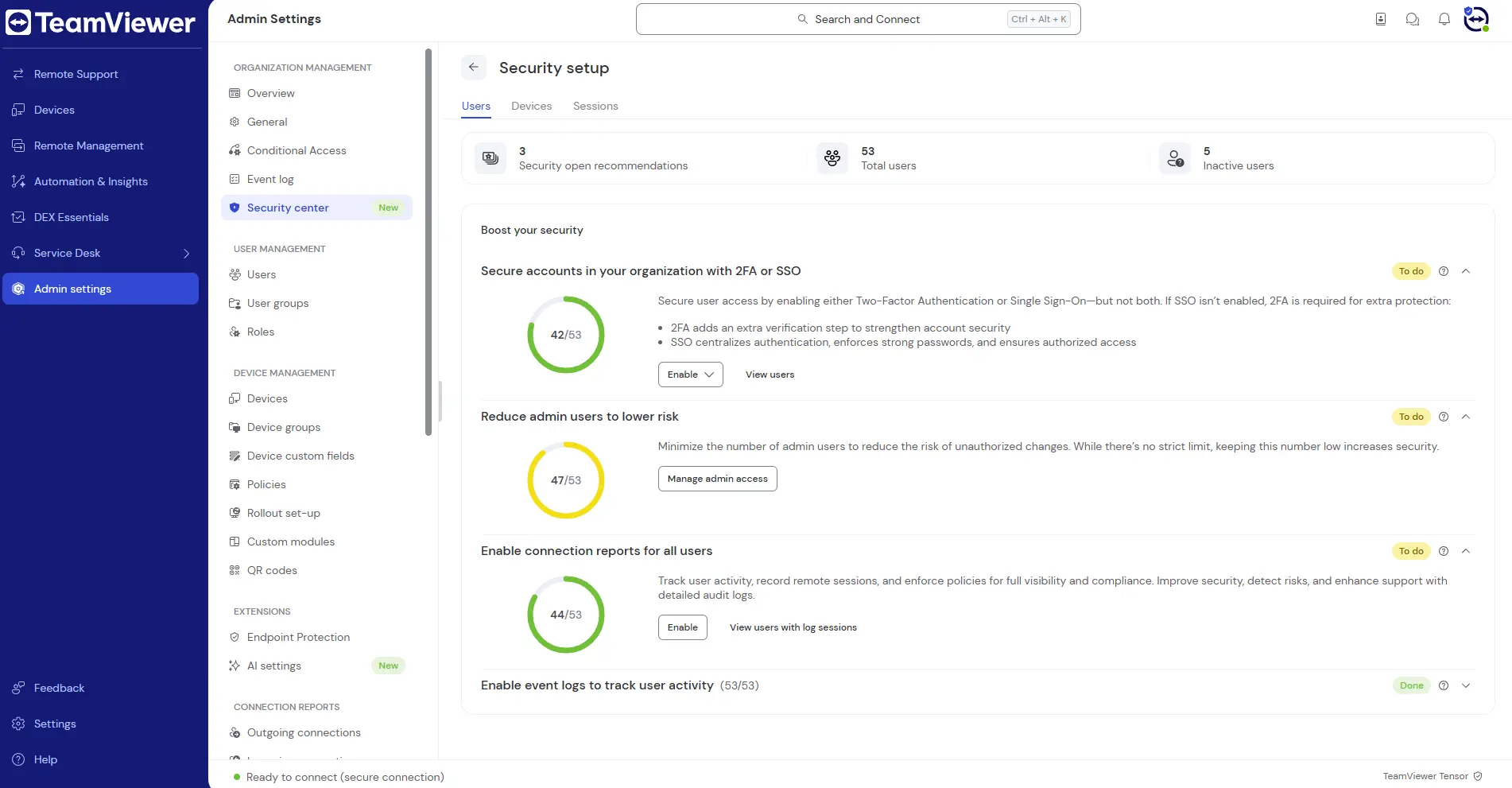This screenshot has width=1512, height=788.
Task: Click the Help question mark icon
Action: coord(18,759)
